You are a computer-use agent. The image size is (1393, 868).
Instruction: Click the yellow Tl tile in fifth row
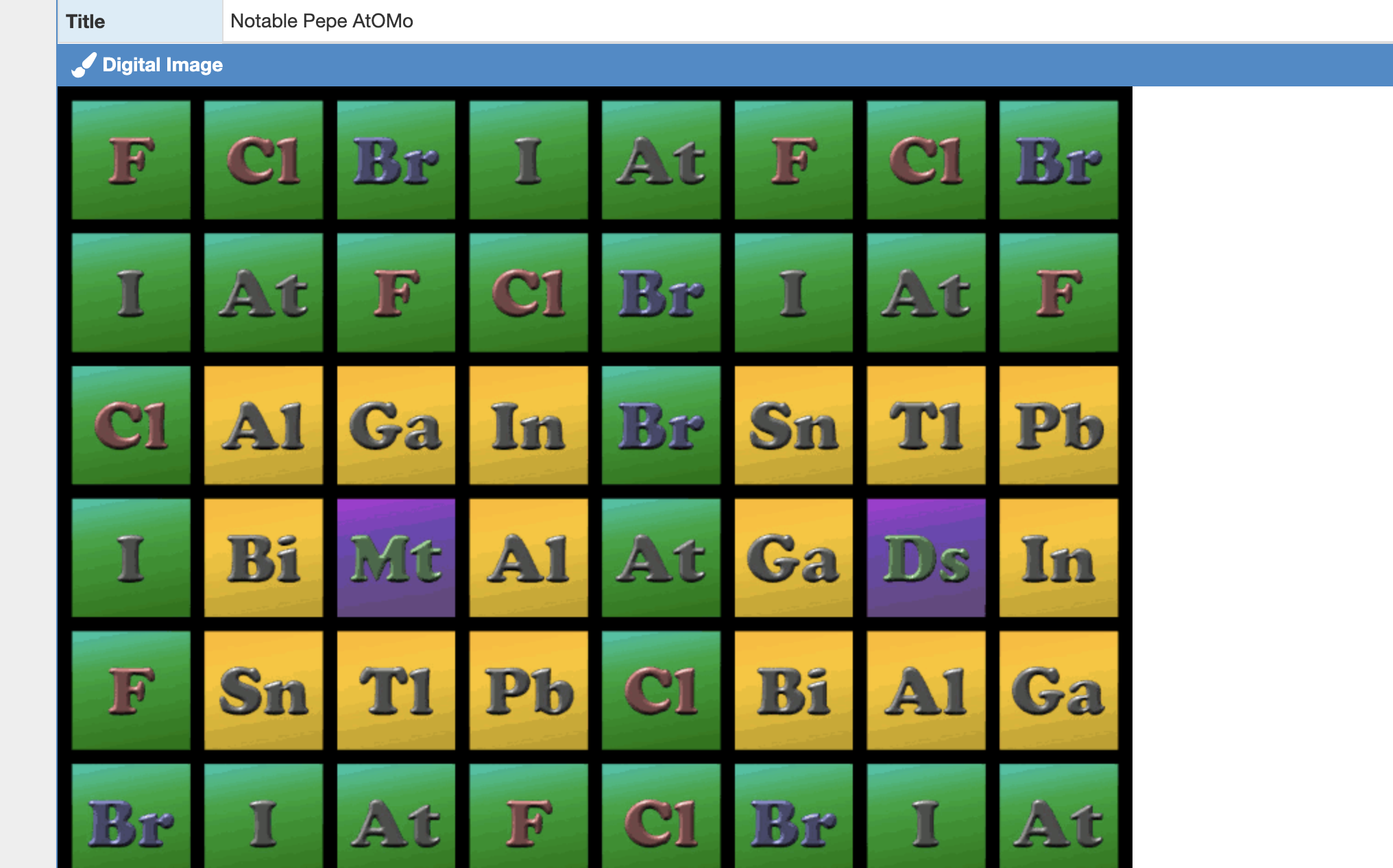tap(396, 690)
